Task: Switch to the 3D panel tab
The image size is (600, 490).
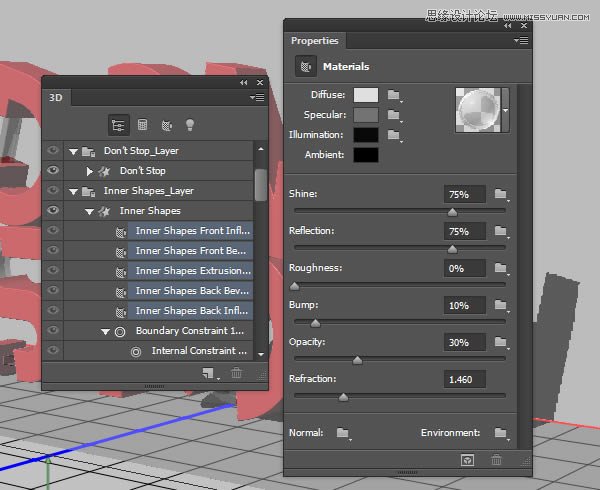Action: pos(56,98)
